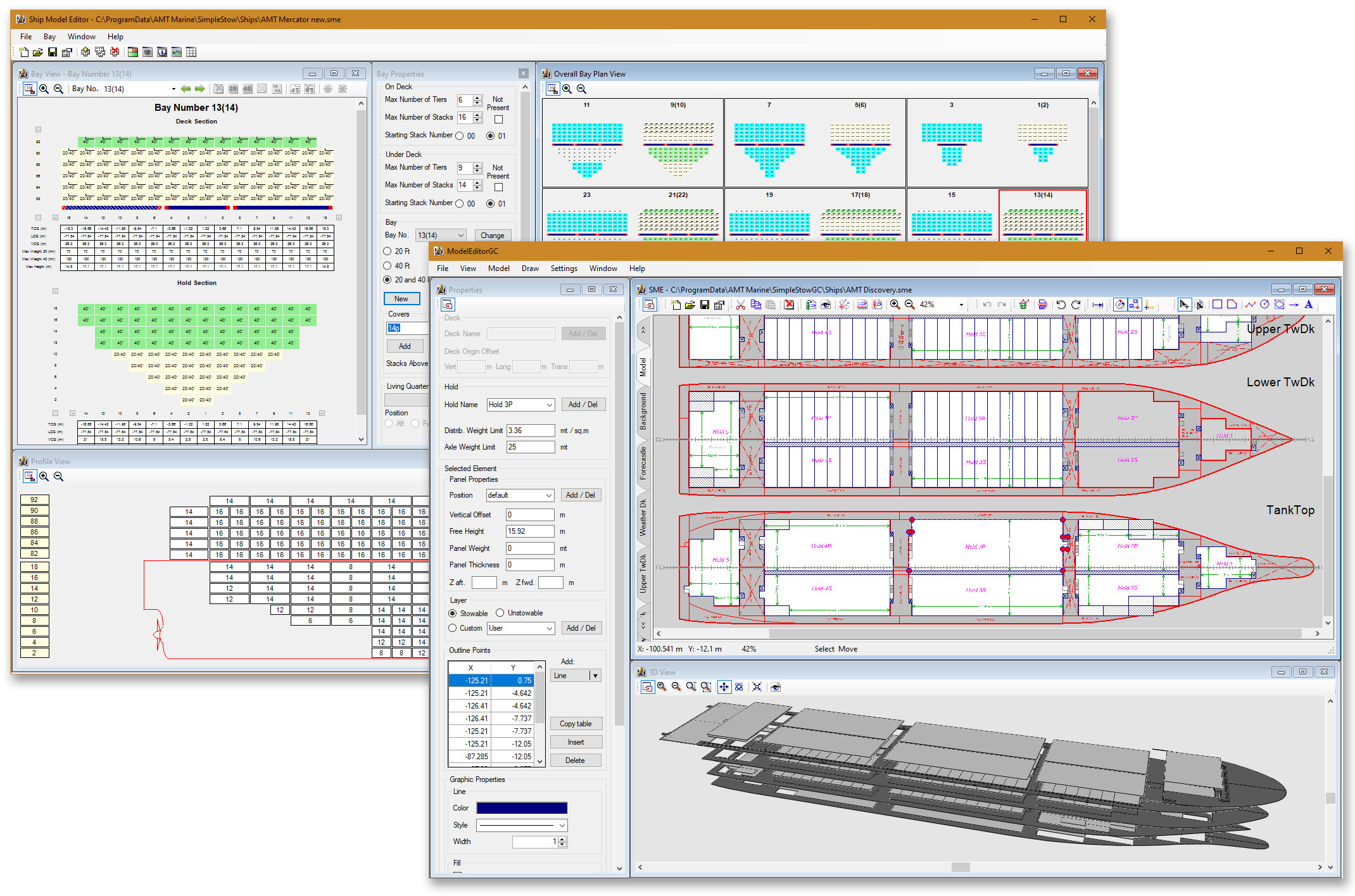Select the polyline draw tool

pos(1251,305)
